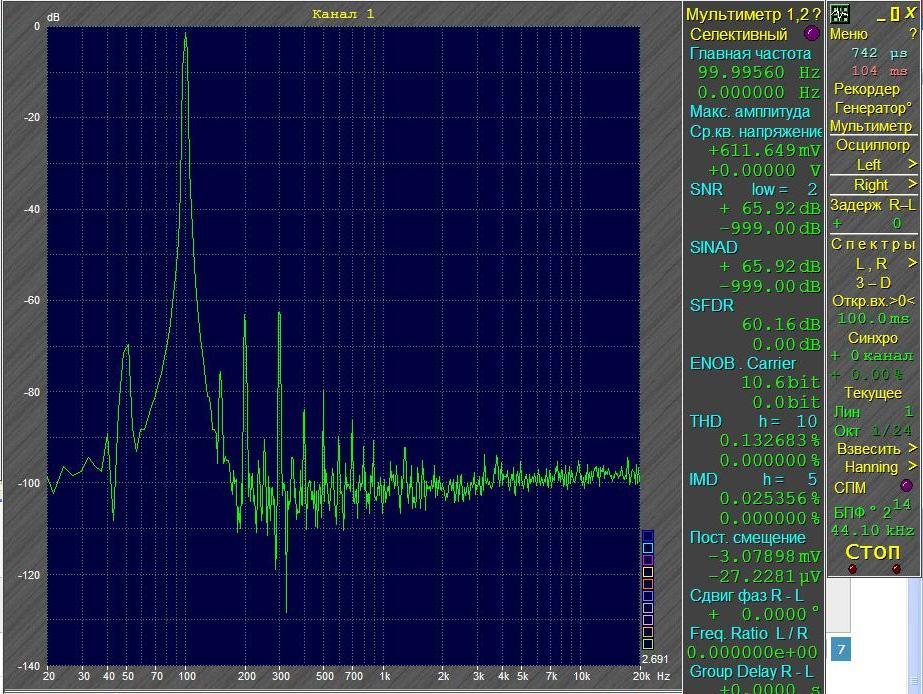Click the SNR low value 2
The height and width of the screenshot is (694, 923).
click(x=812, y=190)
